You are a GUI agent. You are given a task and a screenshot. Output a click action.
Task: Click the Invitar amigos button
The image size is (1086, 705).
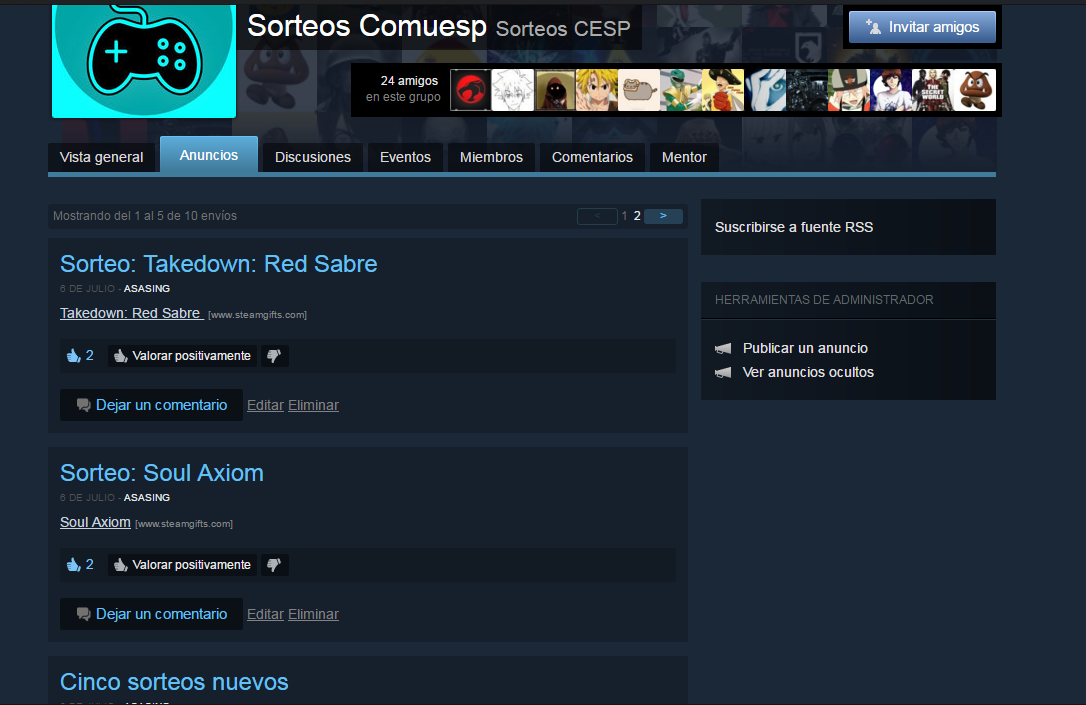pos(922,27)
